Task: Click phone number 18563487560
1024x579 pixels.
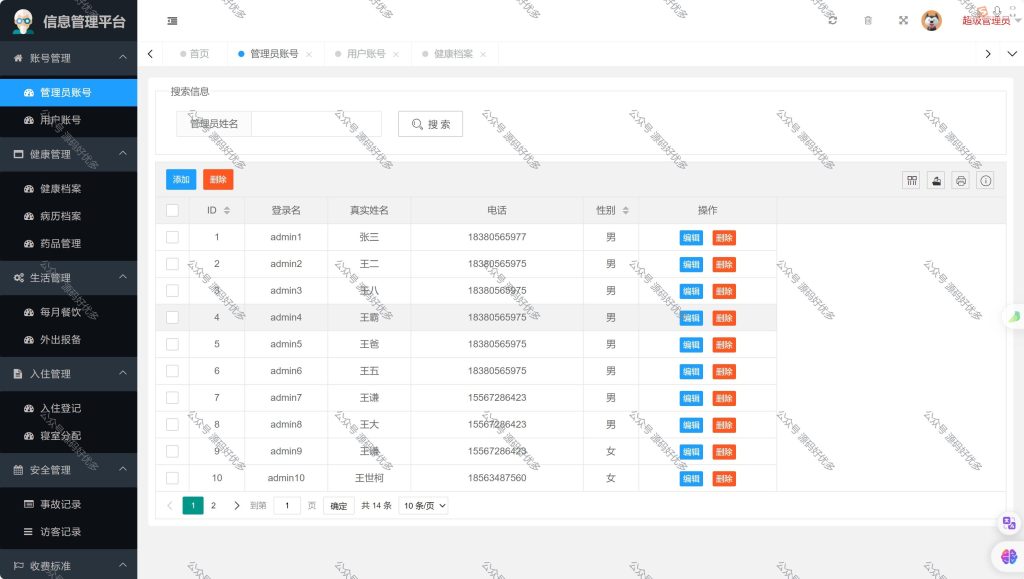Action: click(x=497, y=478)
